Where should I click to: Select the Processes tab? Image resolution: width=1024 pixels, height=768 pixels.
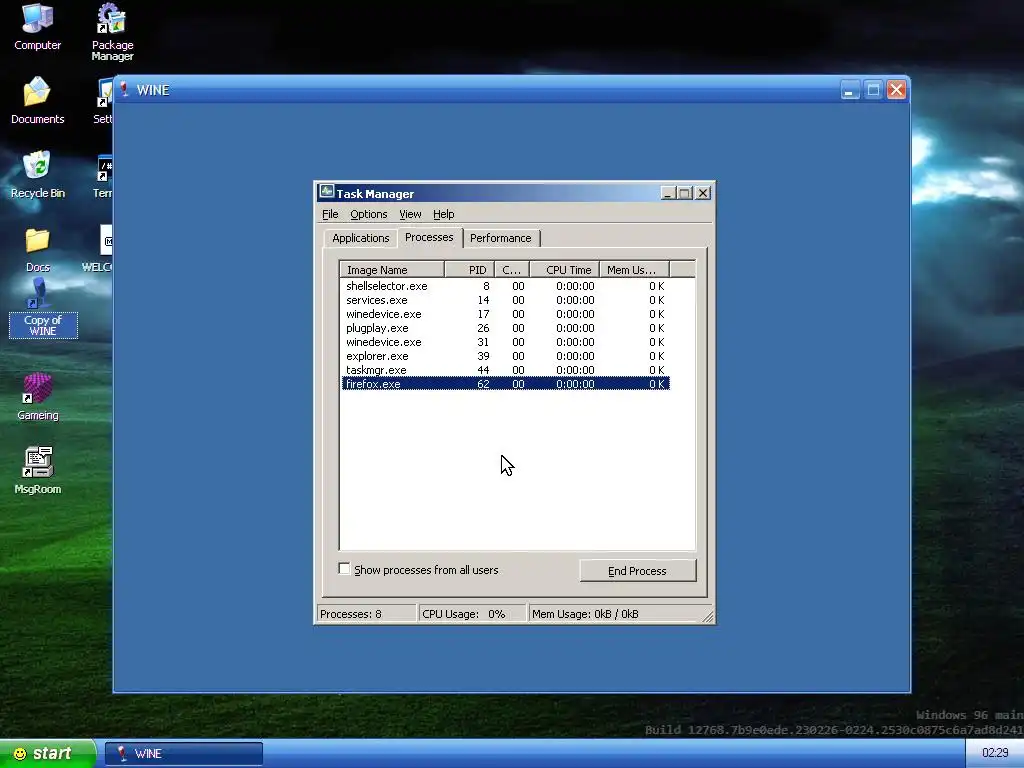coord(429,237)
